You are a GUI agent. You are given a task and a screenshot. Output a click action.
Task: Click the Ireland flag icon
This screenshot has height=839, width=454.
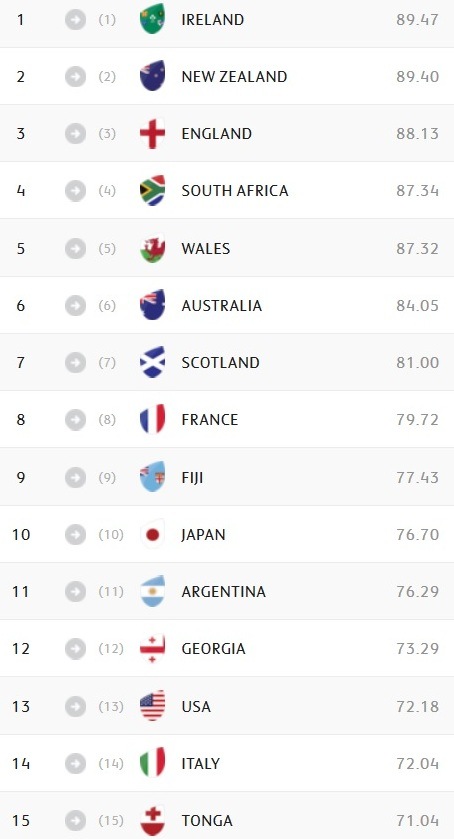tap(153, 19)
